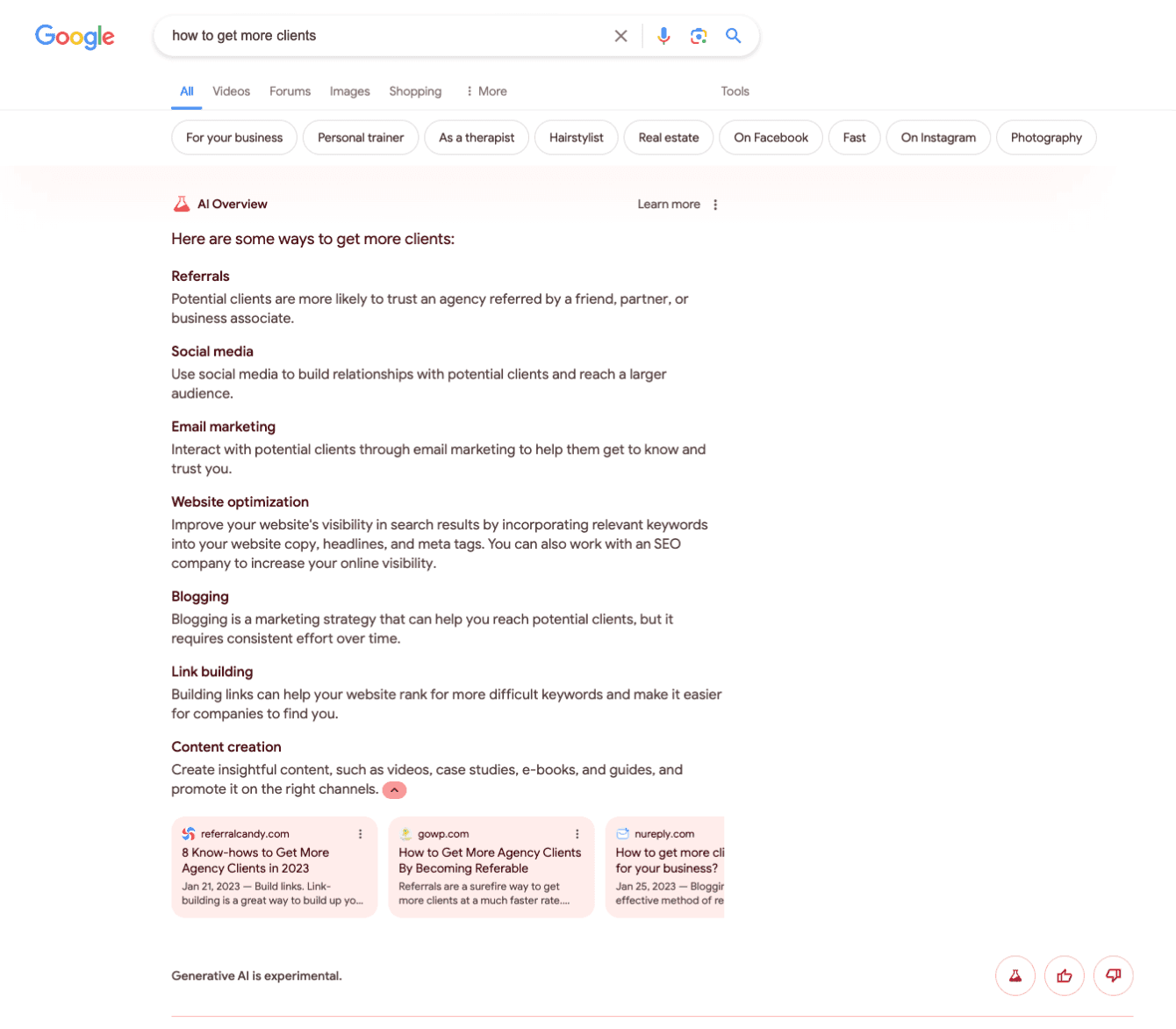
Task: Select the 'On Instagram' filter chip
Action: pyautogui.click(x=938, y=138)
